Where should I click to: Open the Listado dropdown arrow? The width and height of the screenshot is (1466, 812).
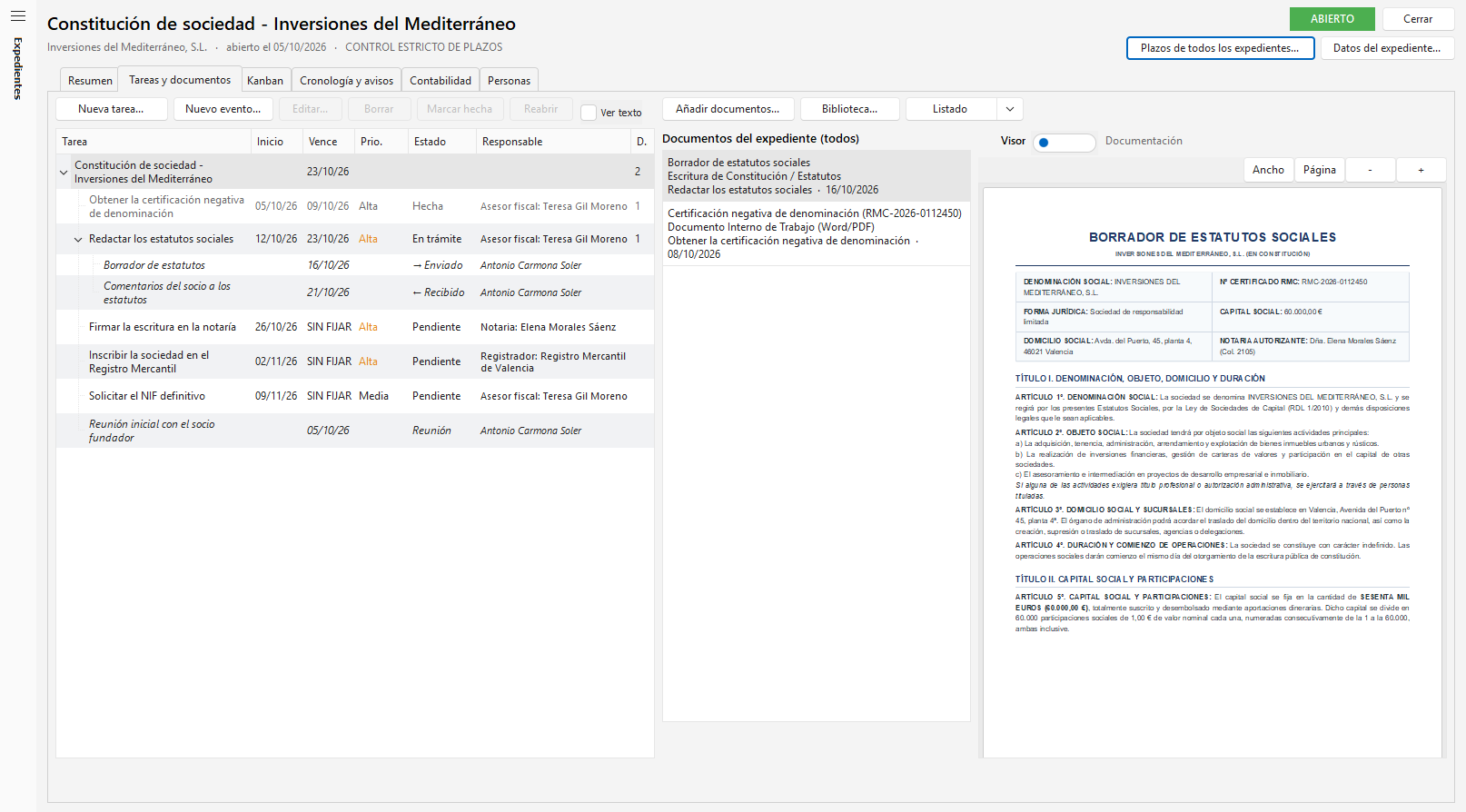click(x=1010, y=109)
